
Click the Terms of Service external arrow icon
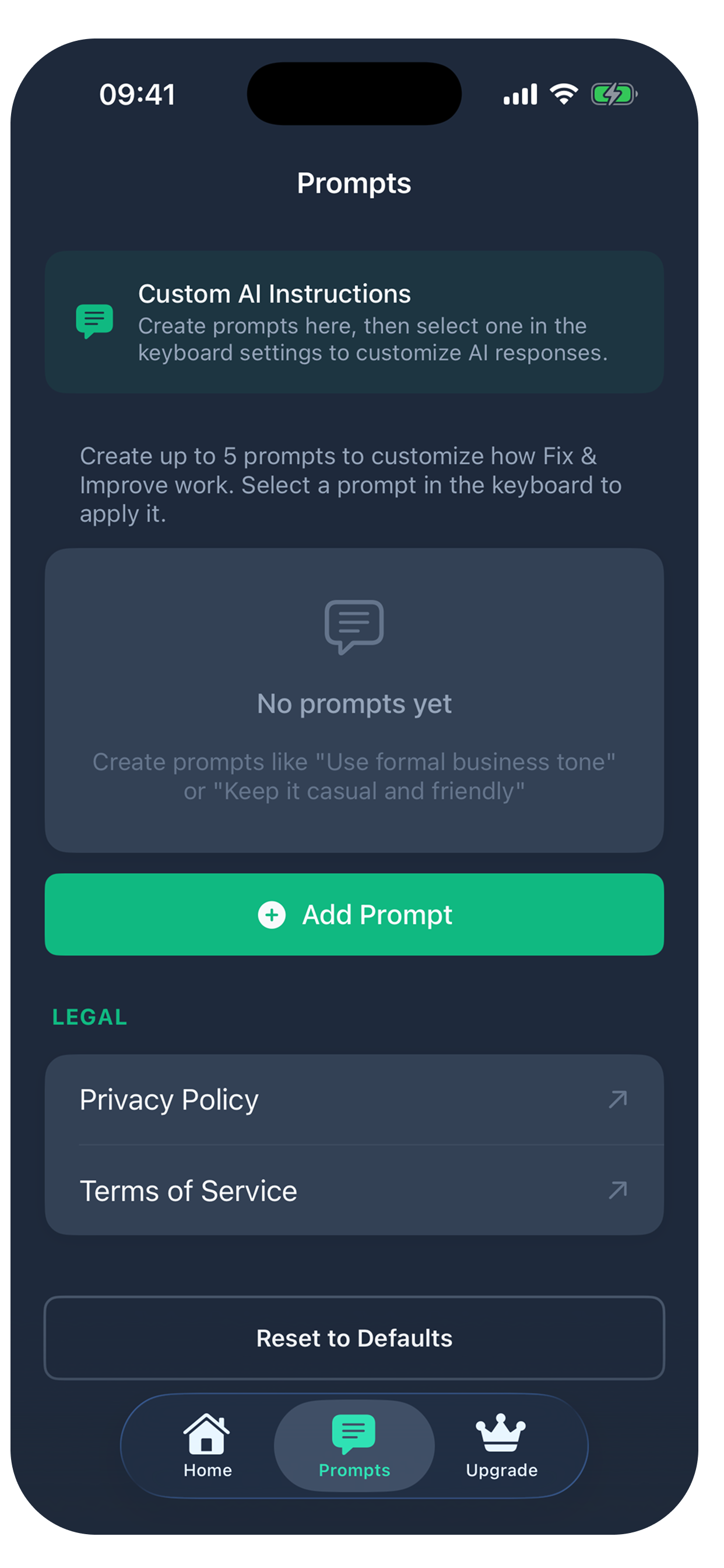pyautogui.click(x=618, y=1190)
